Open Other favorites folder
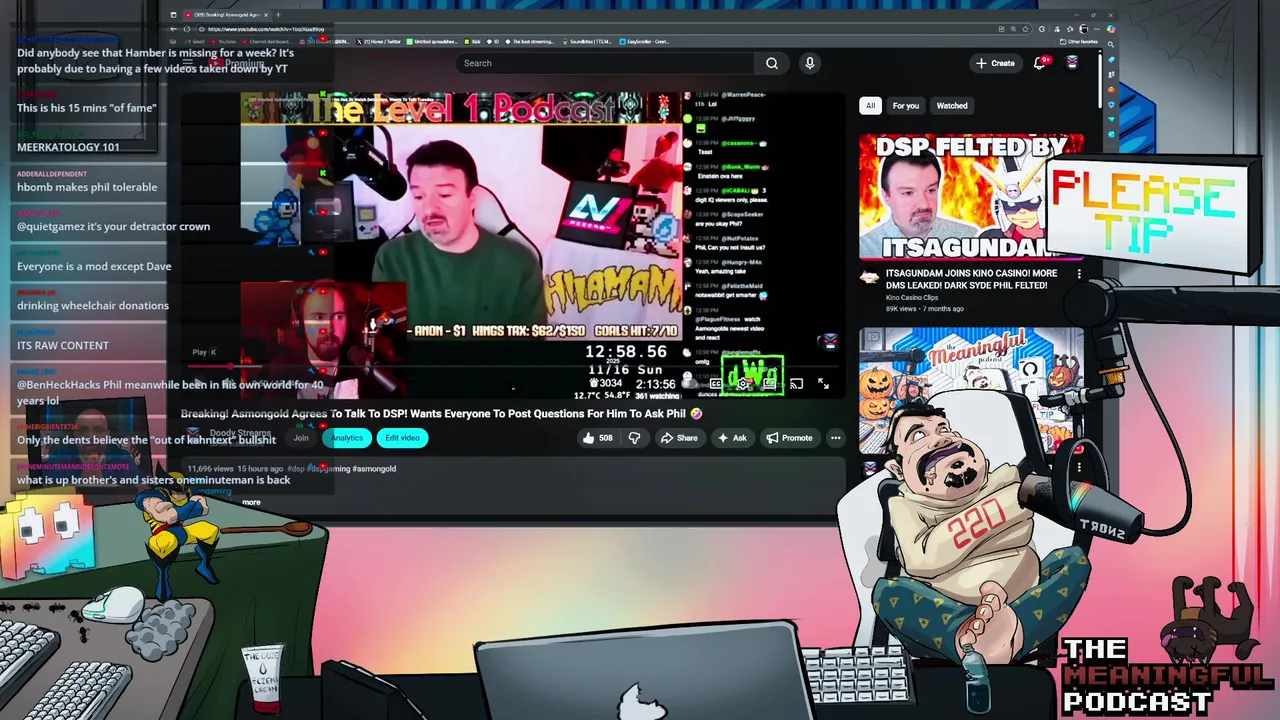Viewport: 1280px width, 720px height. click(1080, 42)
